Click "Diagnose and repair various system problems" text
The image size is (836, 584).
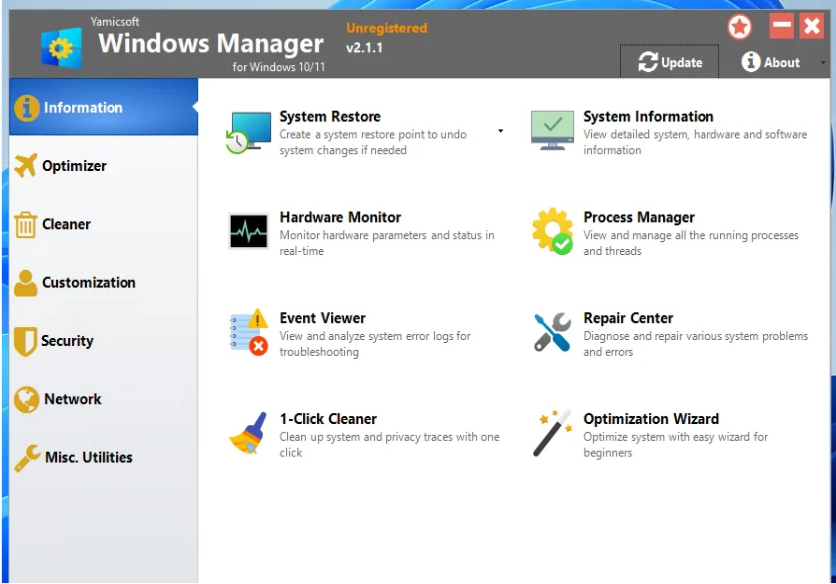click(696, 343)
